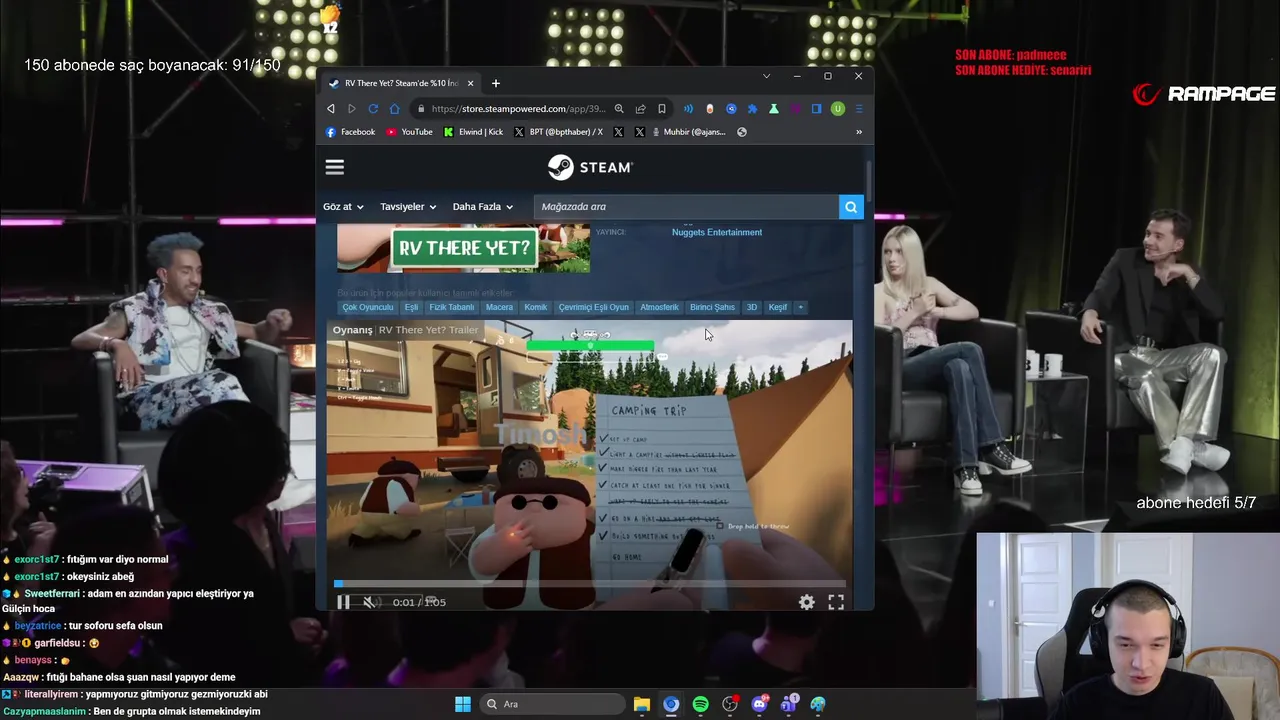Click the puzzle-piece extensions icon
This screenshot has height=720, width=1280.
pyautogui.click(x=752, y=109)
